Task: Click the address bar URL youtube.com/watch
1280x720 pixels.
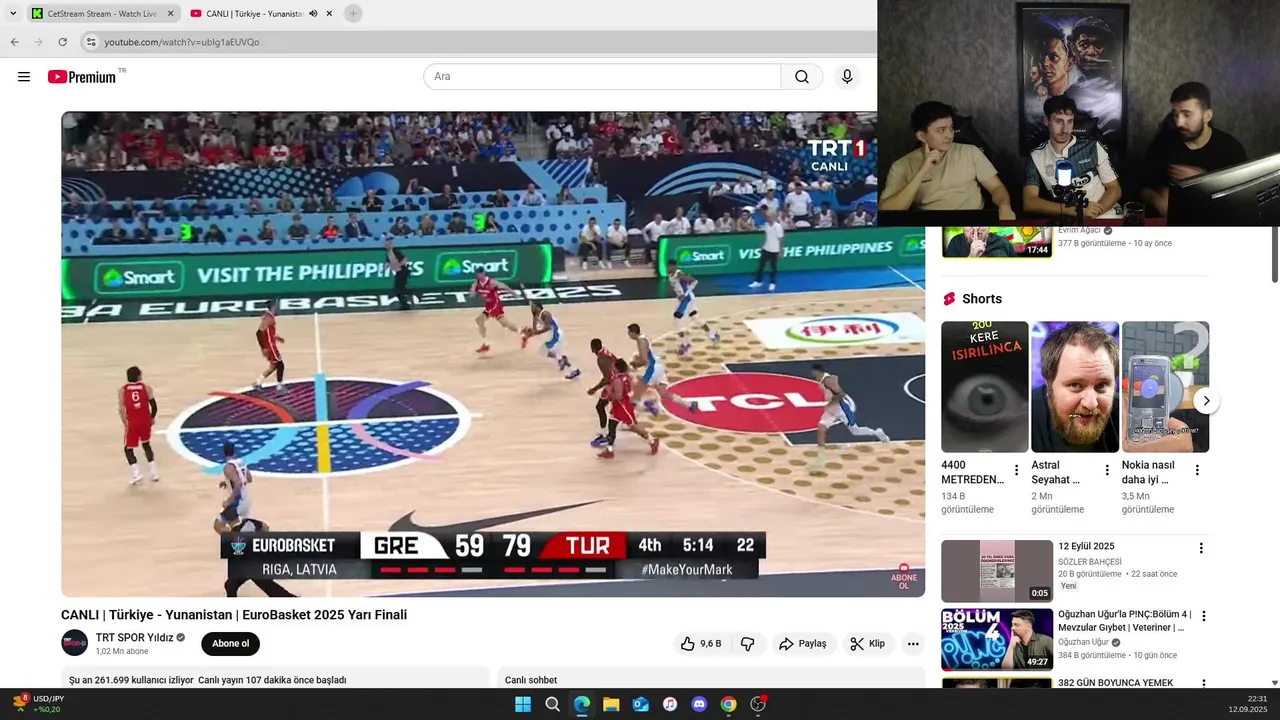Action: click(182, 42)
